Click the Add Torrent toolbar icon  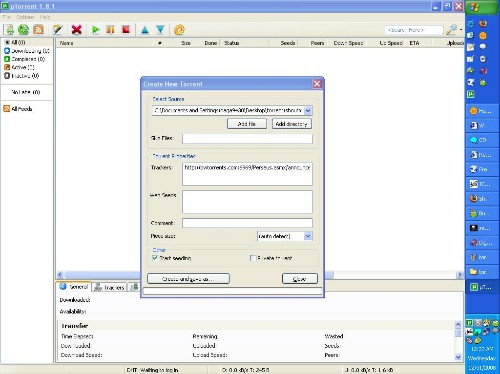(9, 30)
